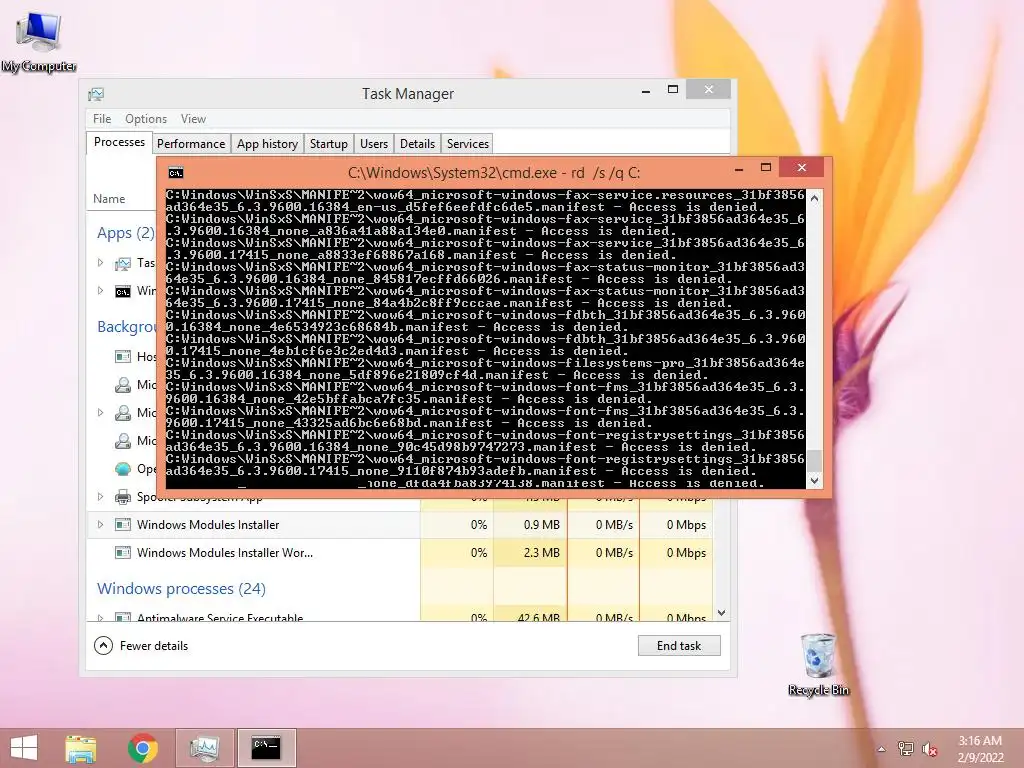Select the Windows Modules Installer process
The width and height of the screenshot is (1024, 768).
[x=400, y=525]
